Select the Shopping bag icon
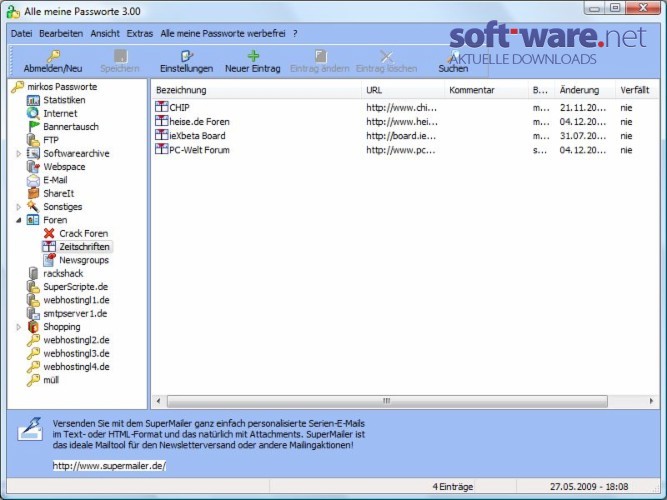 (33, 327)
